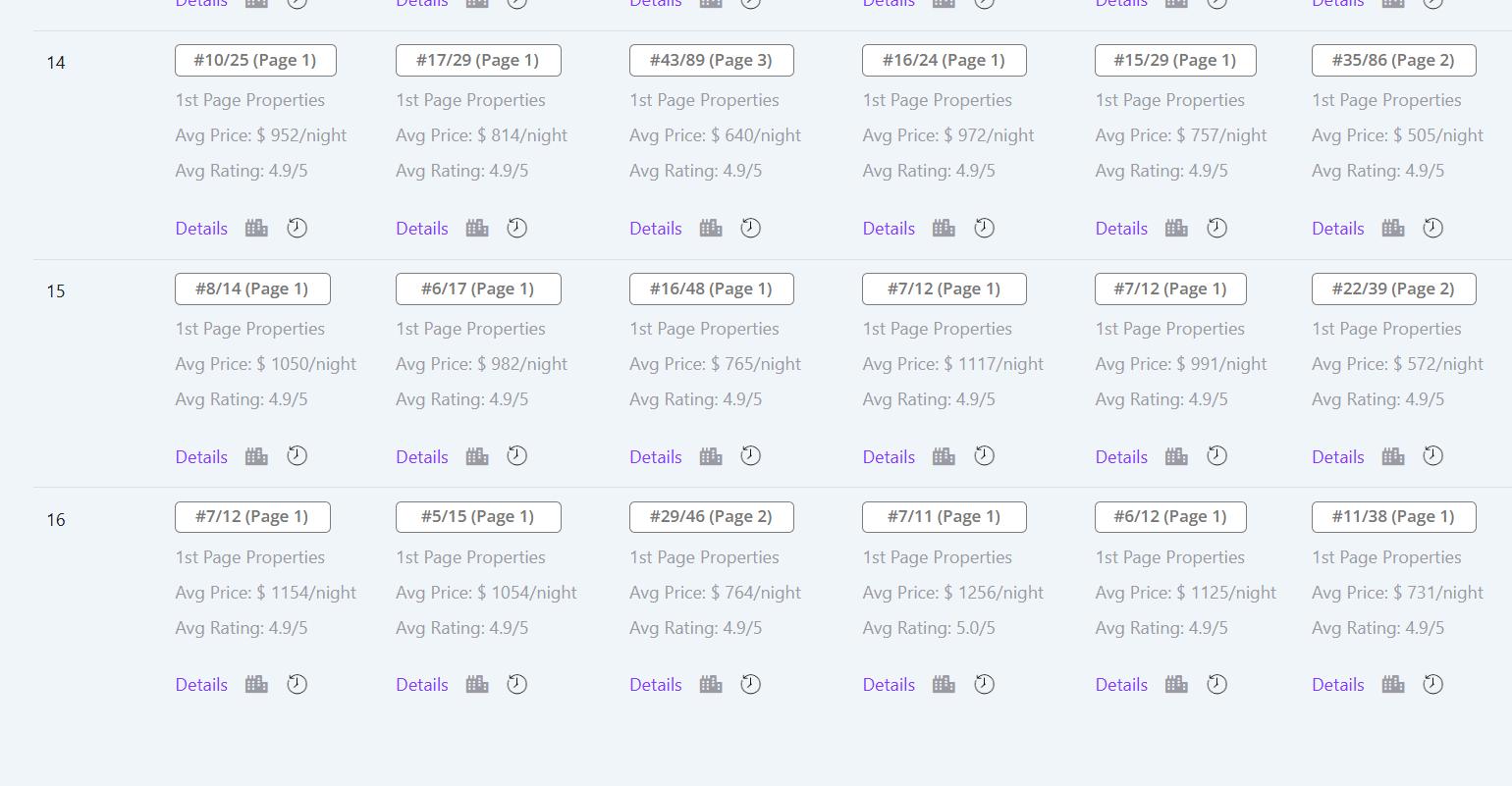Open history clock icon in the #16/48 cell
Viewport: 1512px width, 786px height.
coord(750,456)
